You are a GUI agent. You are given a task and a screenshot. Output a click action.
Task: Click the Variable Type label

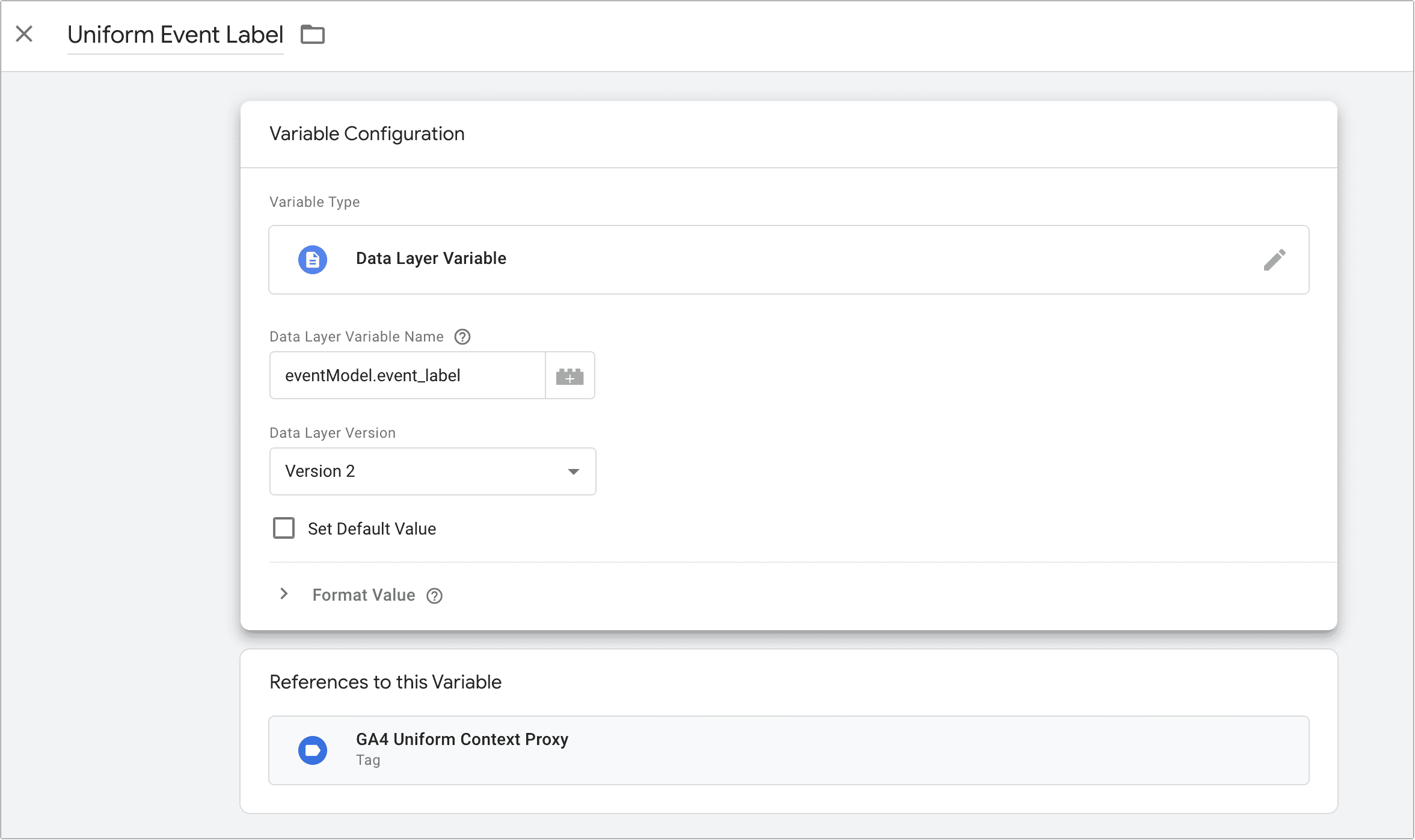tap(315, 202)
